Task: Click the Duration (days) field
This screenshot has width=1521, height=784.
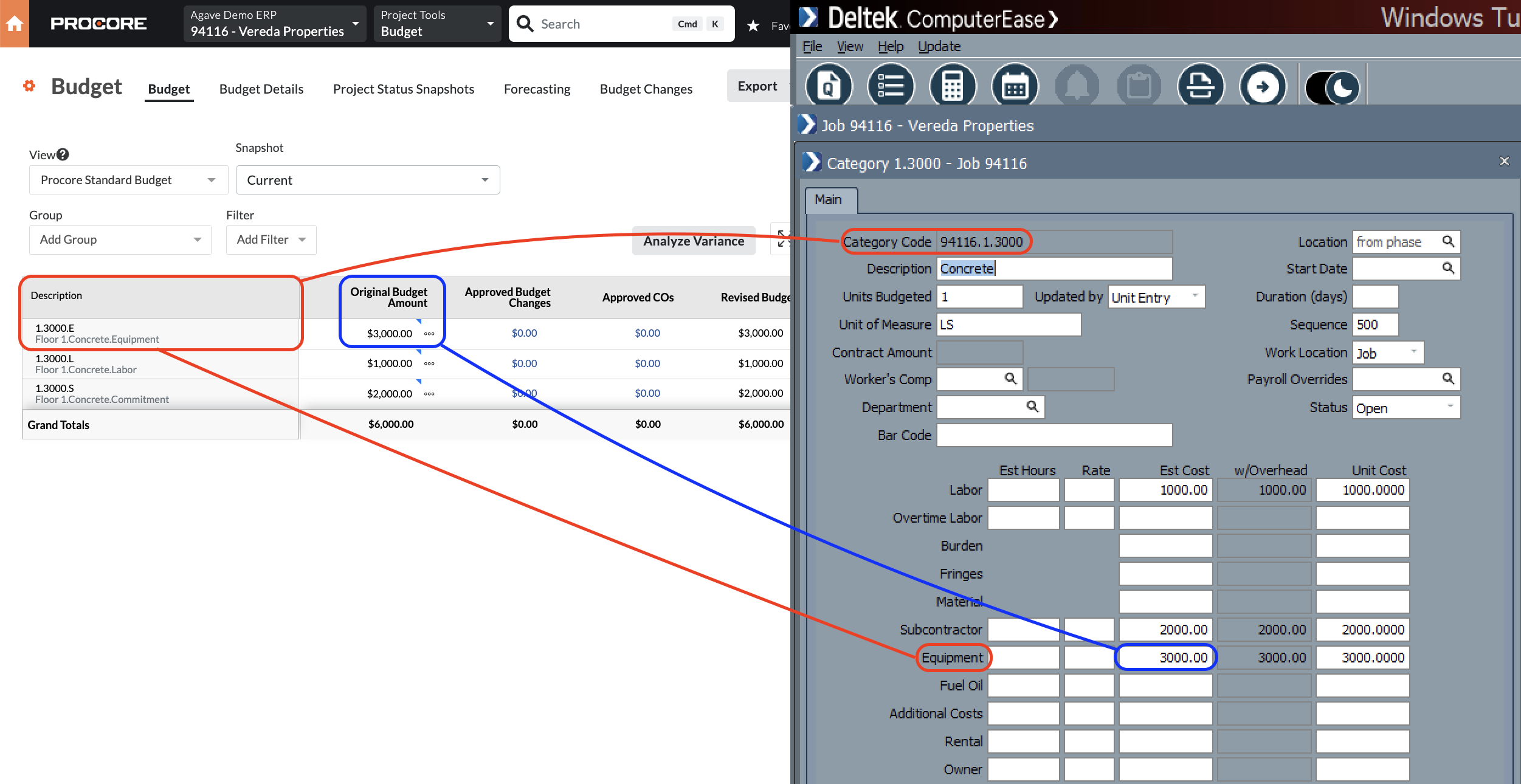Action: tap(1376, 297)
